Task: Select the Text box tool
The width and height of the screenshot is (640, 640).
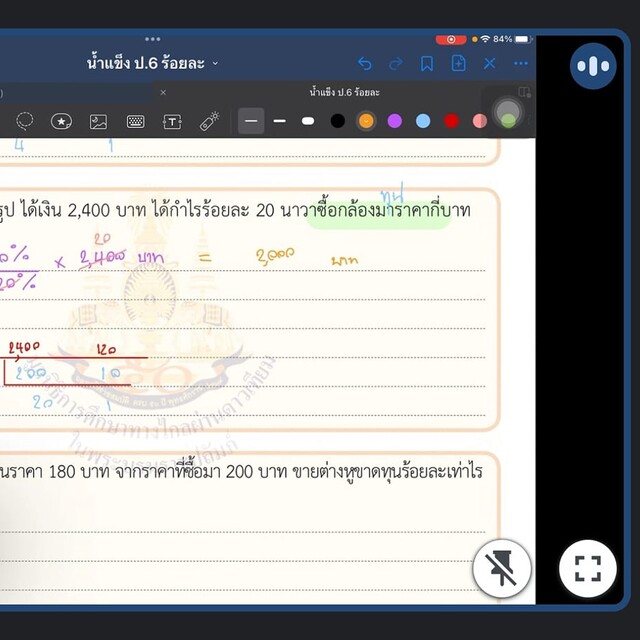Action: pos(172,122)
